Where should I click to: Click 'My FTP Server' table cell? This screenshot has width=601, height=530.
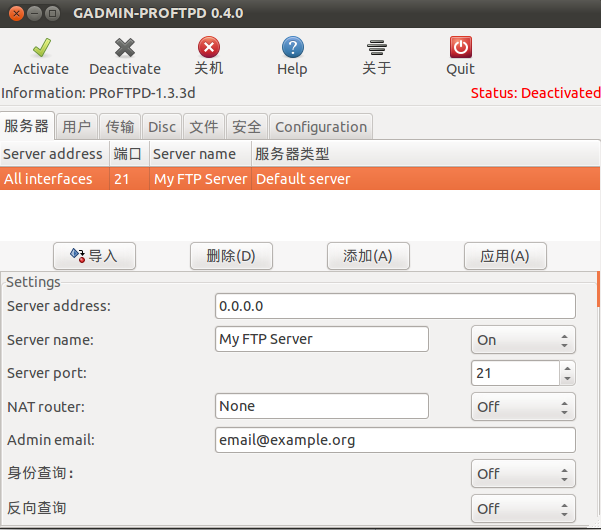(200, 179)
